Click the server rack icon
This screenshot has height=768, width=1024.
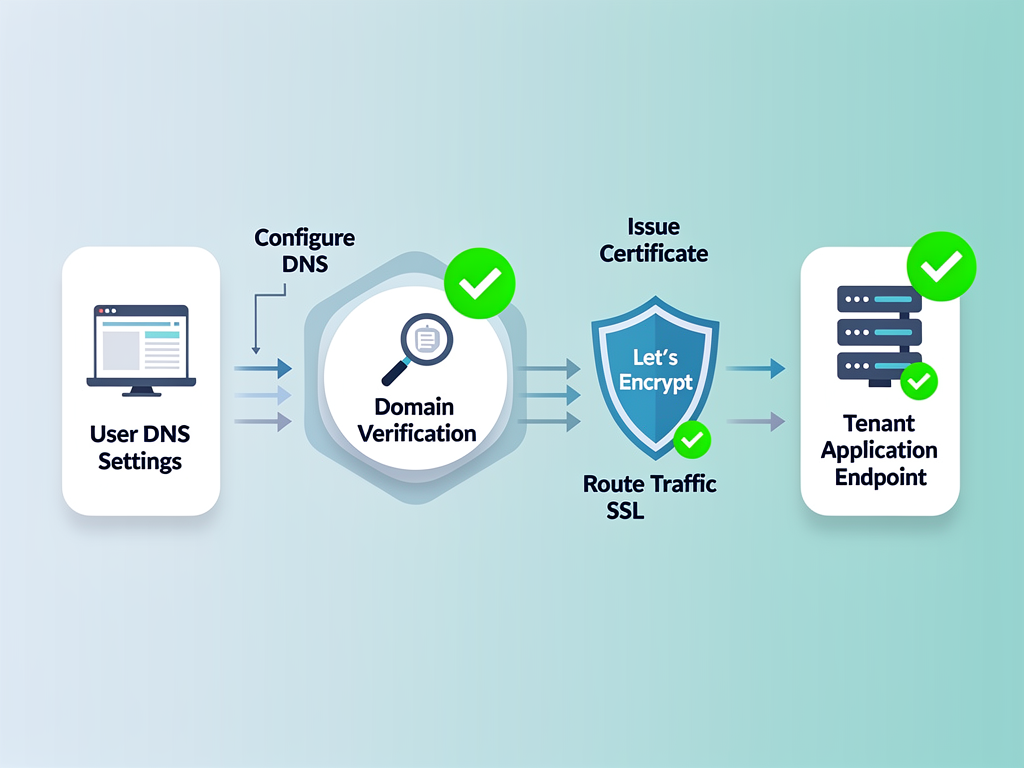[x=879, y=336]
